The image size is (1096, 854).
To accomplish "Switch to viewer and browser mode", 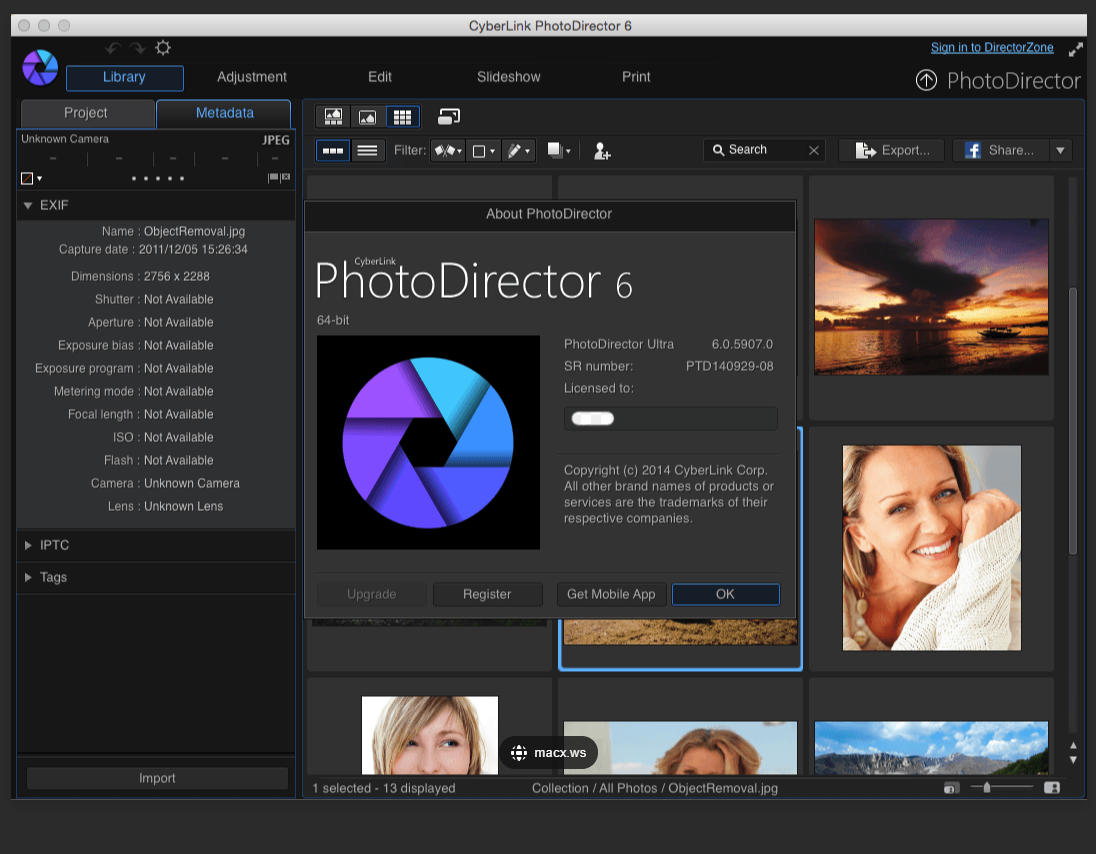I will coord(333,117).
